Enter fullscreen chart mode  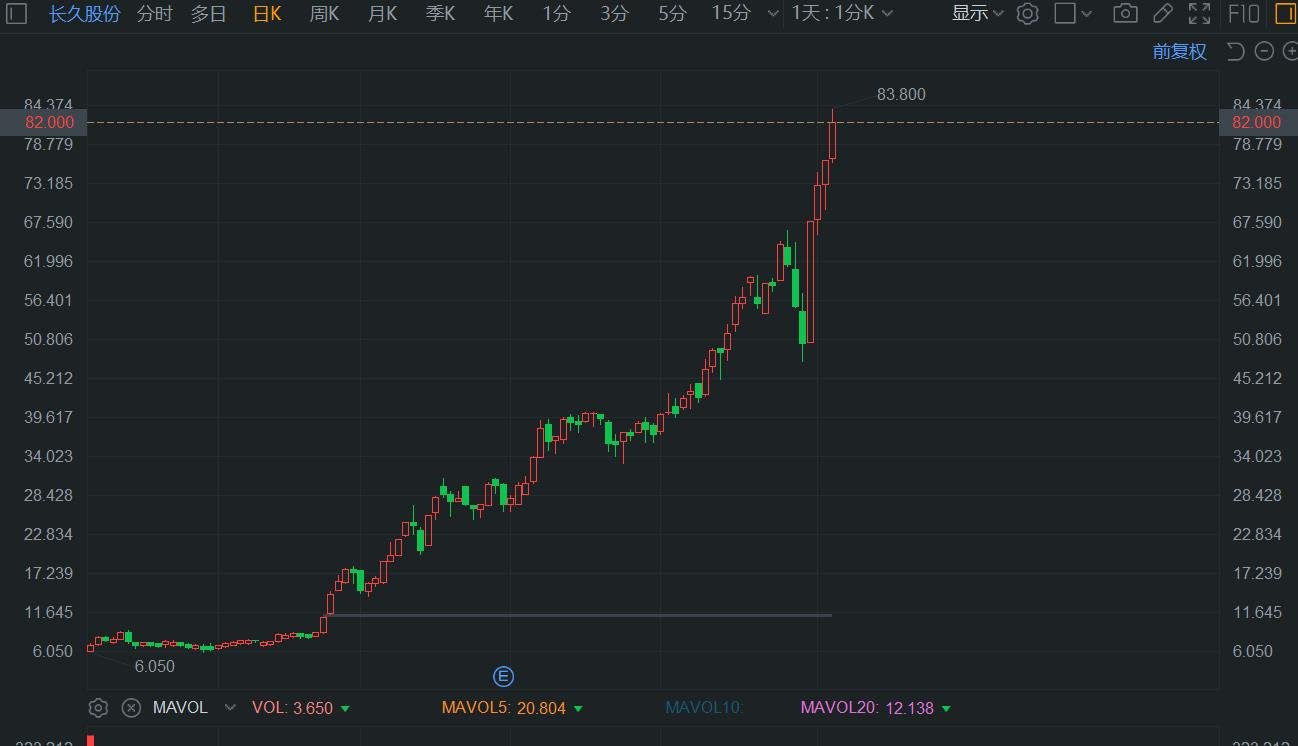tap(1199, 14)
